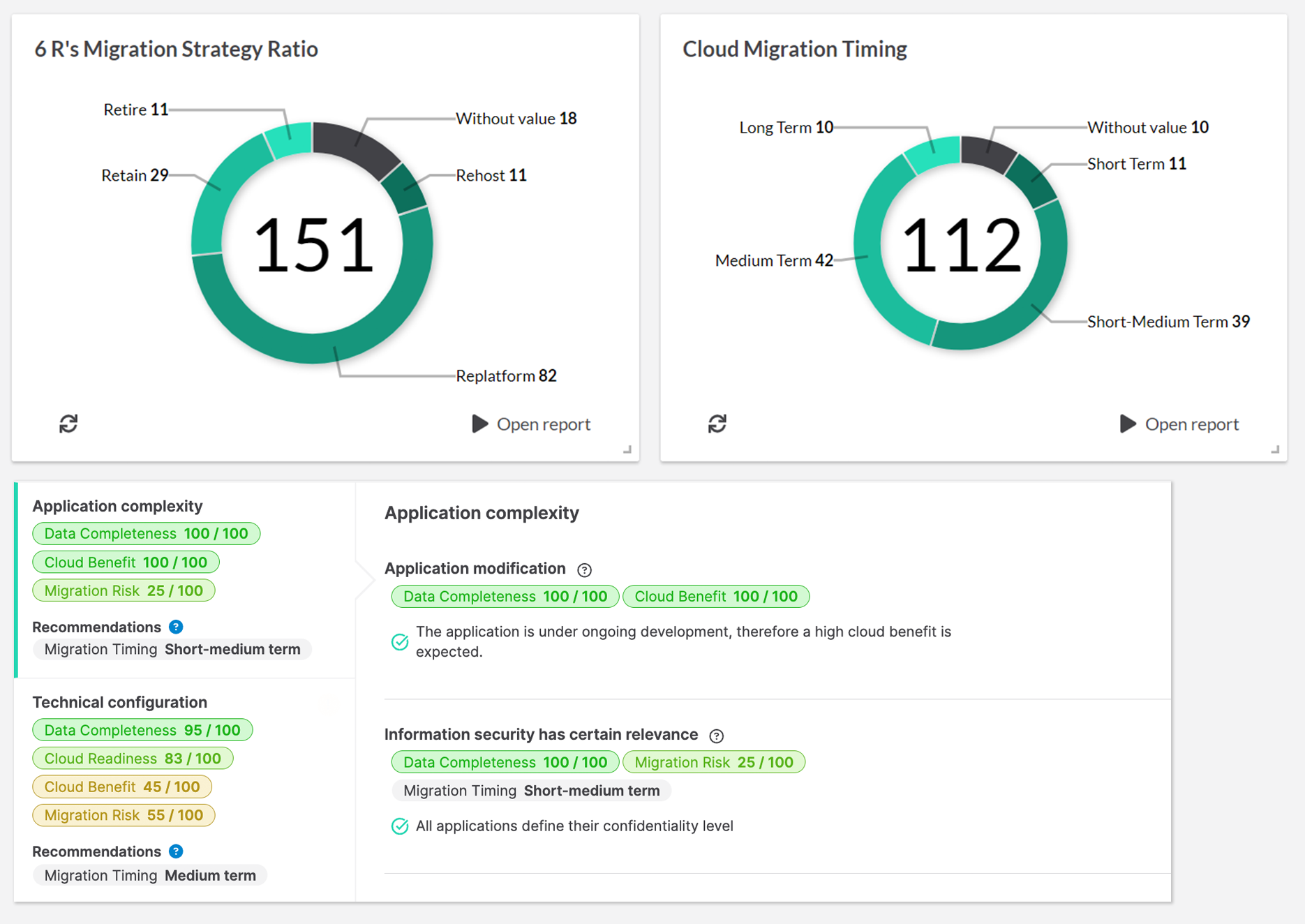Click Data Completeness badge under Information security
The image size is (1305, 924).
tap(505, 762)
